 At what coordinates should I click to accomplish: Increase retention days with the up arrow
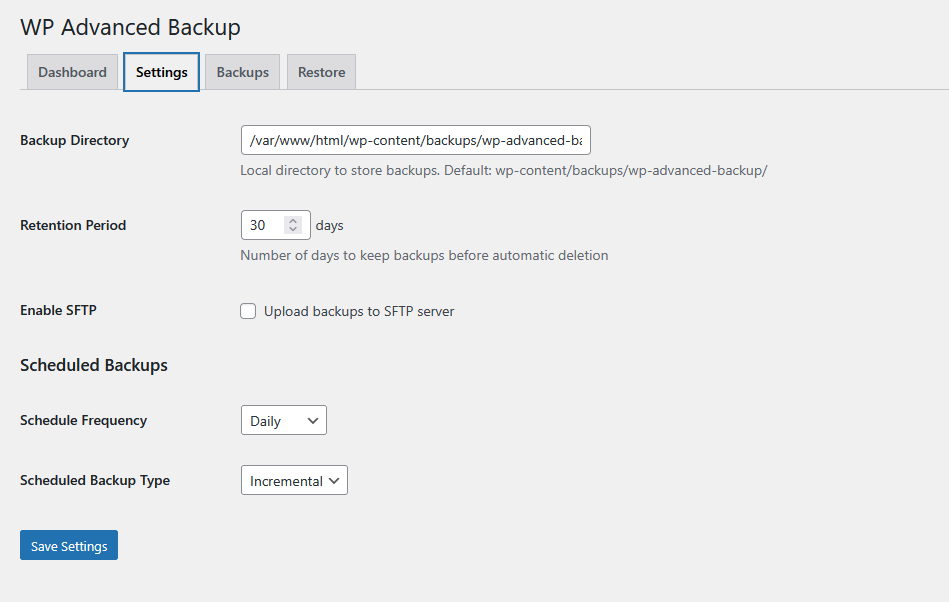(x=293, y=220)
